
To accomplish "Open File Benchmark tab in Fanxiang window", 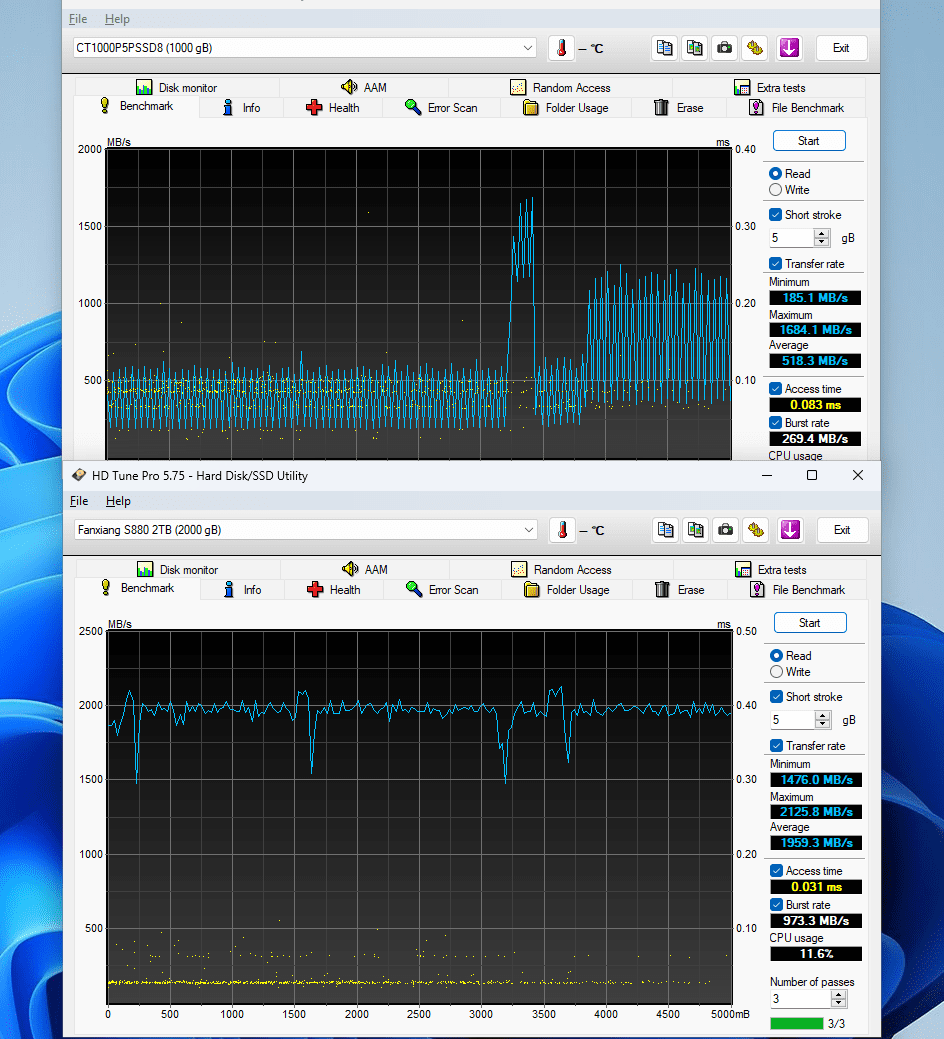I will tap(798, 590).
